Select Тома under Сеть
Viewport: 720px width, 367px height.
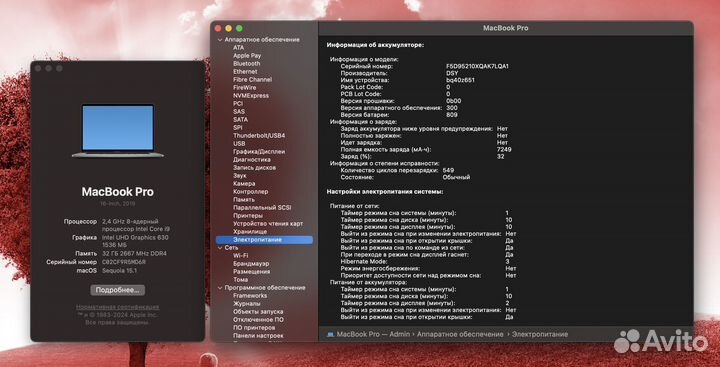tap(240, 280)
